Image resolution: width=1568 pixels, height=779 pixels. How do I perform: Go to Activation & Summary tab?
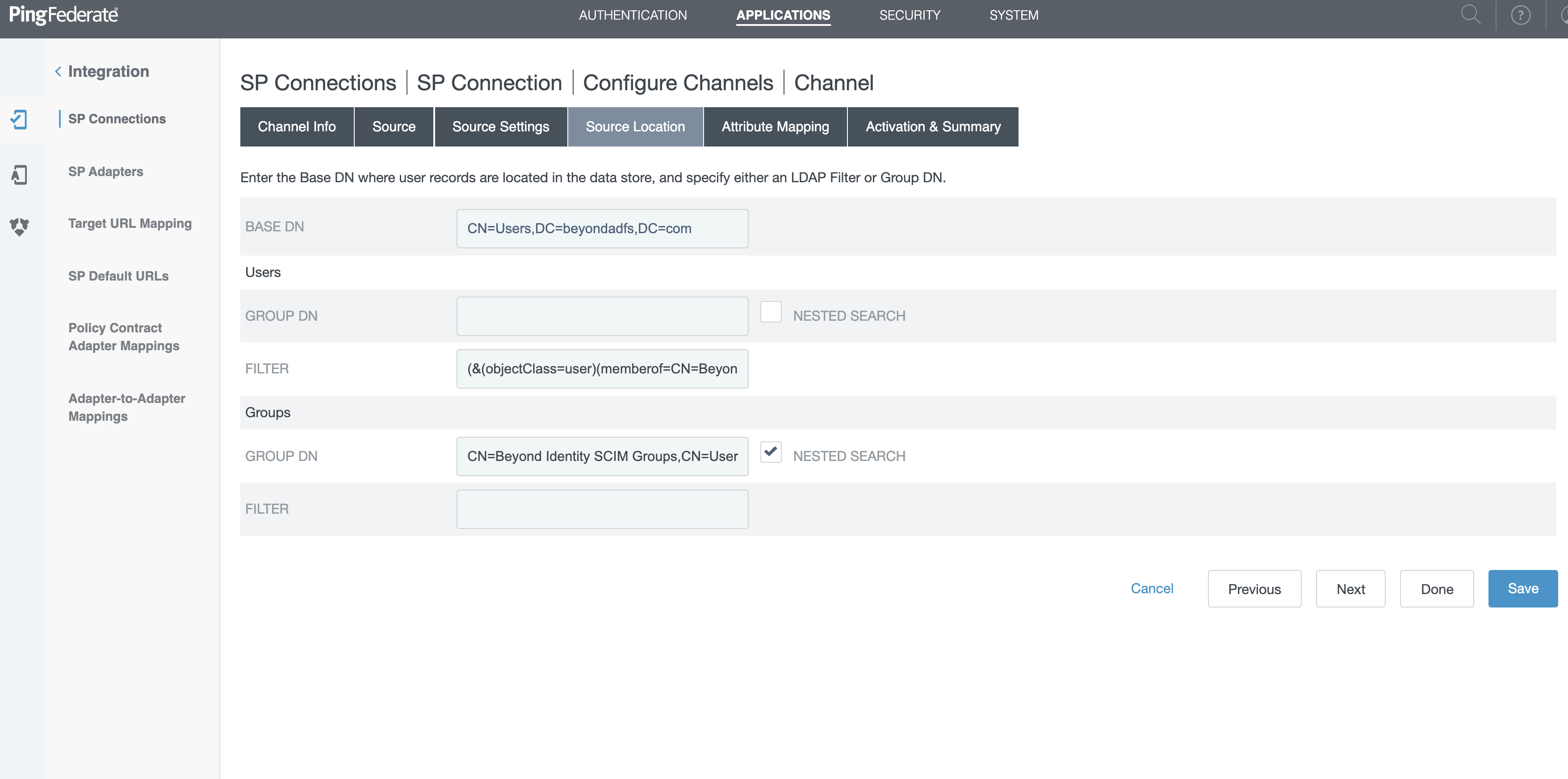point(932,126)
